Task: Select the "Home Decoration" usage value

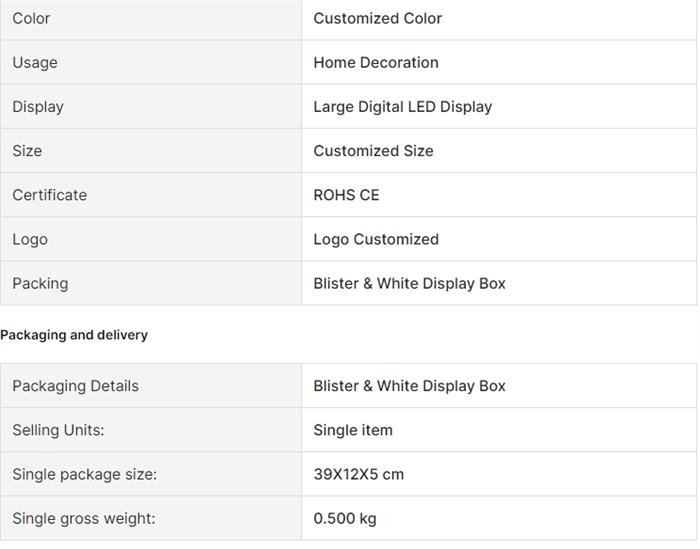Action: click(375, 62)
